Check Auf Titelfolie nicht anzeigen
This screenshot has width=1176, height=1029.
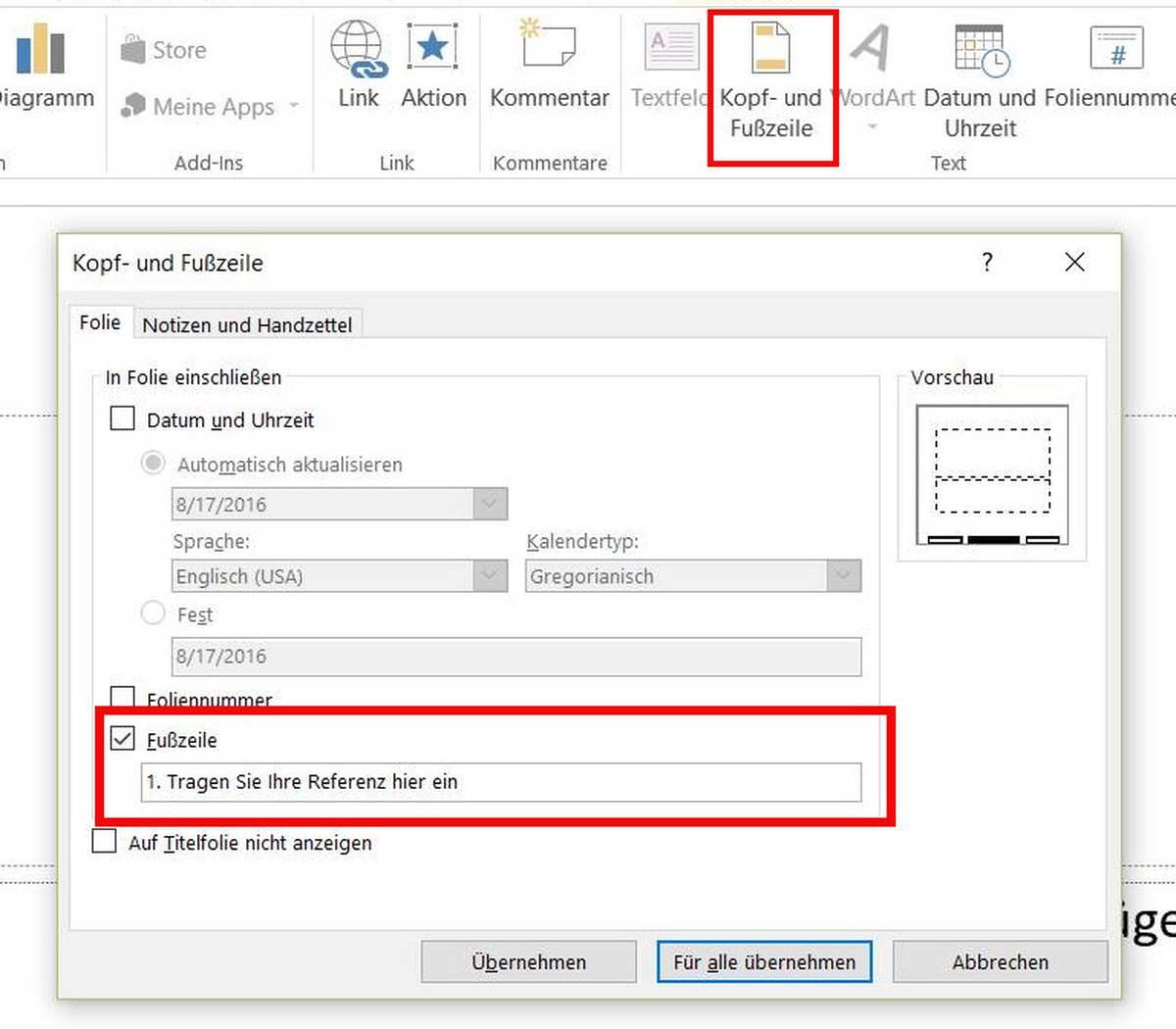point(104,842)
